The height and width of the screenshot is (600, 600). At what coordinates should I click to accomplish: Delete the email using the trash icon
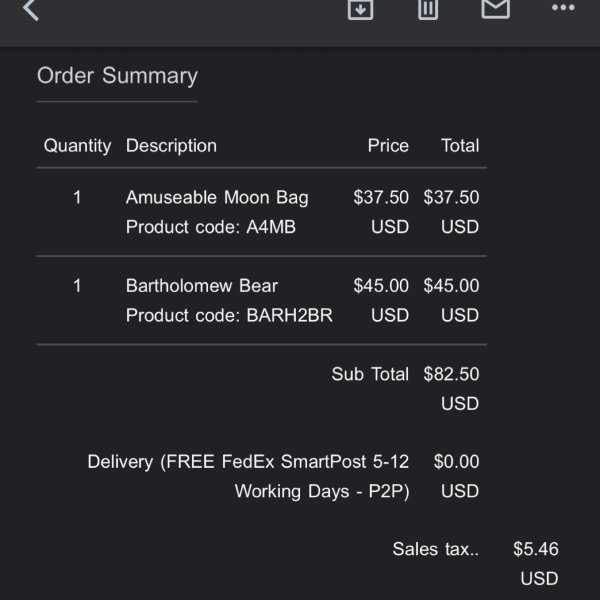[428, 8]
